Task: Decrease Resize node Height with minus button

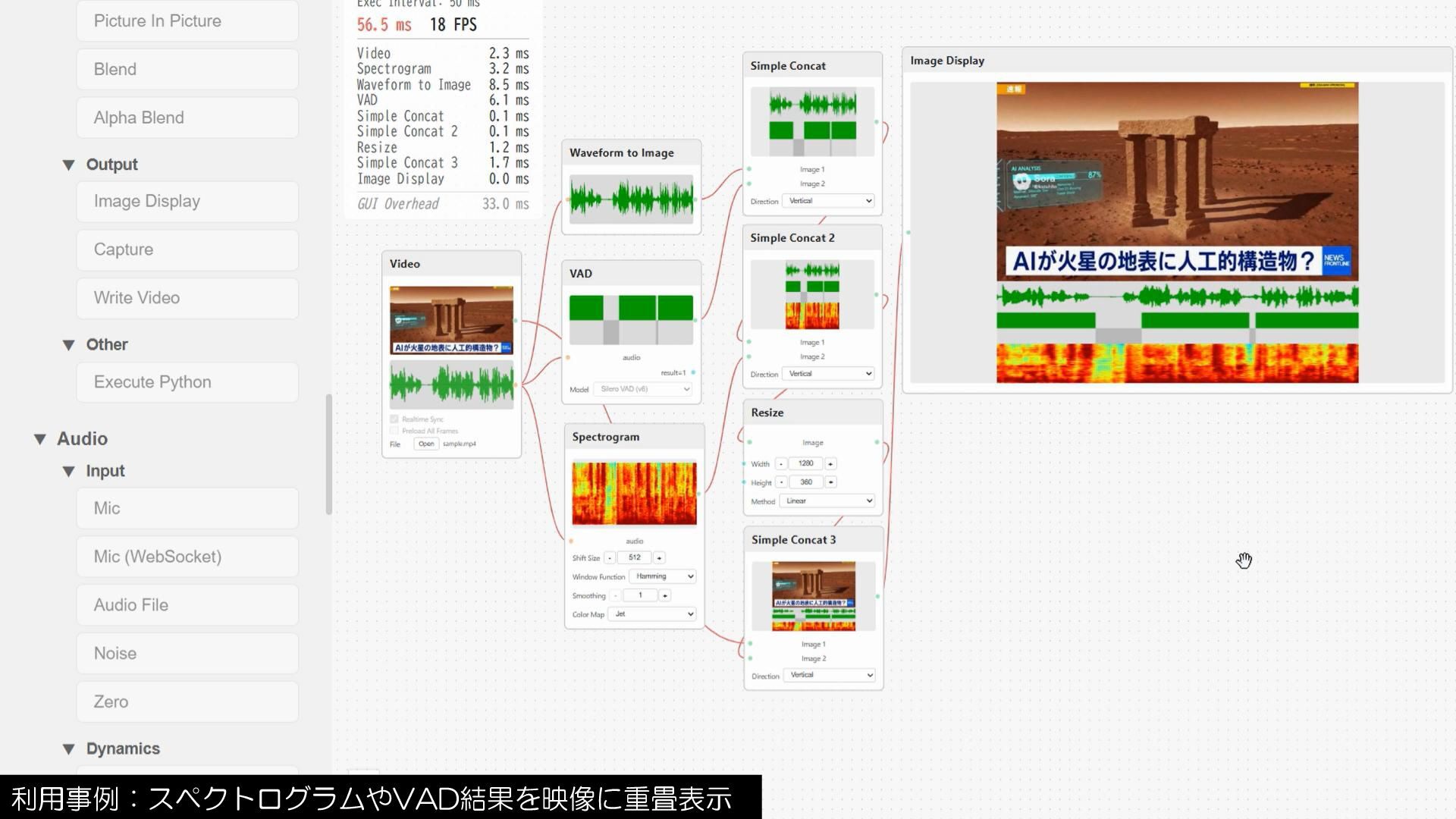Action: tap(781, 482)
